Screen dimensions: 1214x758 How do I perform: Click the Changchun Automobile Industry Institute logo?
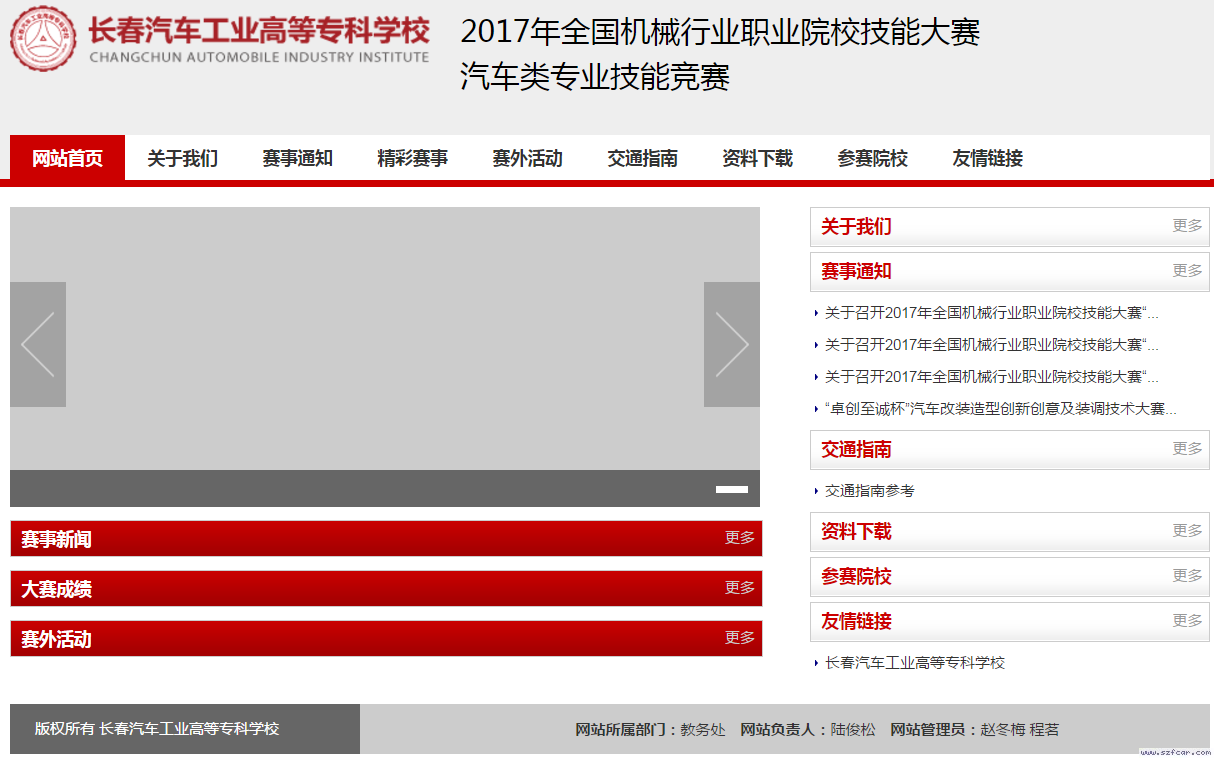click(42, 40)
